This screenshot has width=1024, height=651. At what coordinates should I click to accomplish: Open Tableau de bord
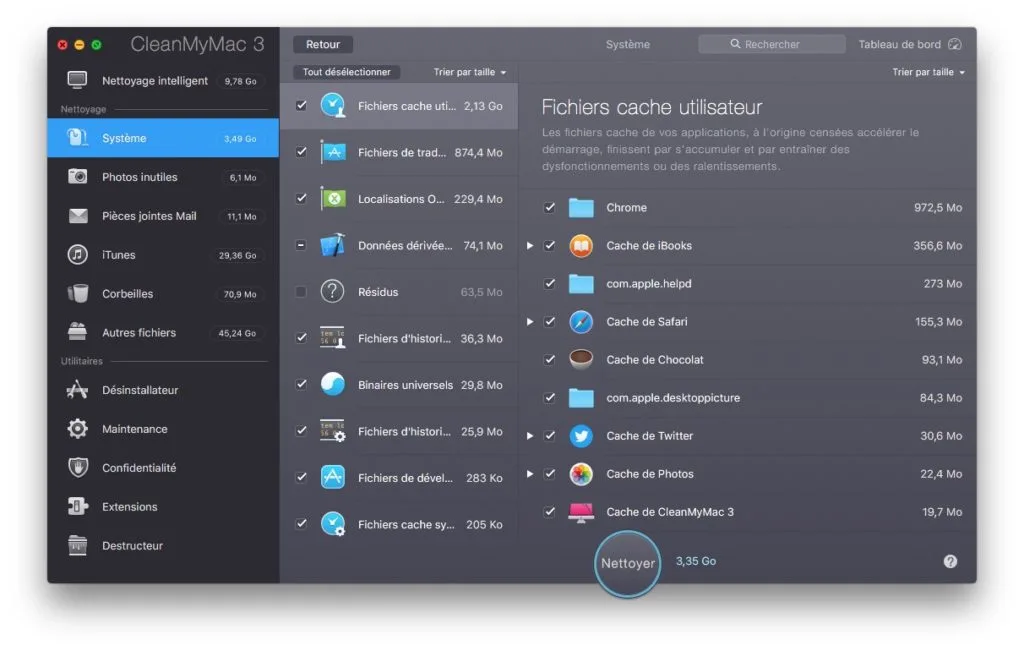[x=910, y=44]
